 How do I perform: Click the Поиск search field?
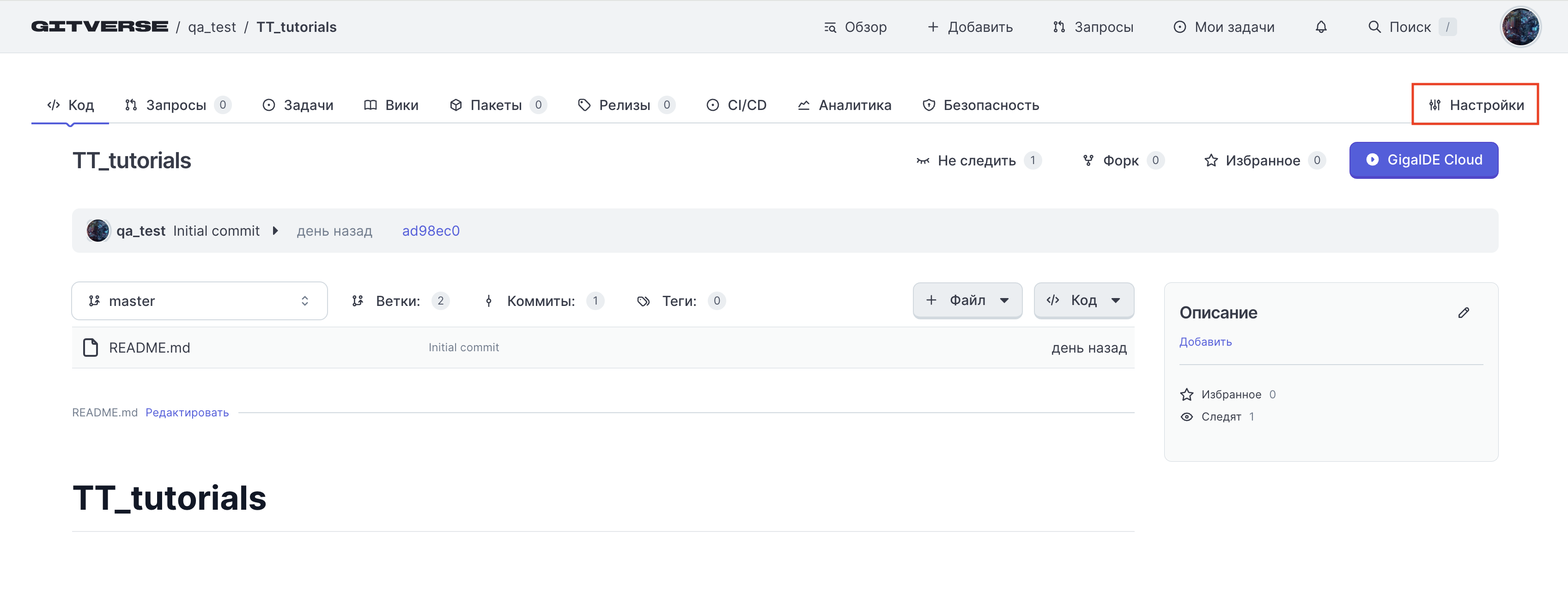[x=1411, y=27]
